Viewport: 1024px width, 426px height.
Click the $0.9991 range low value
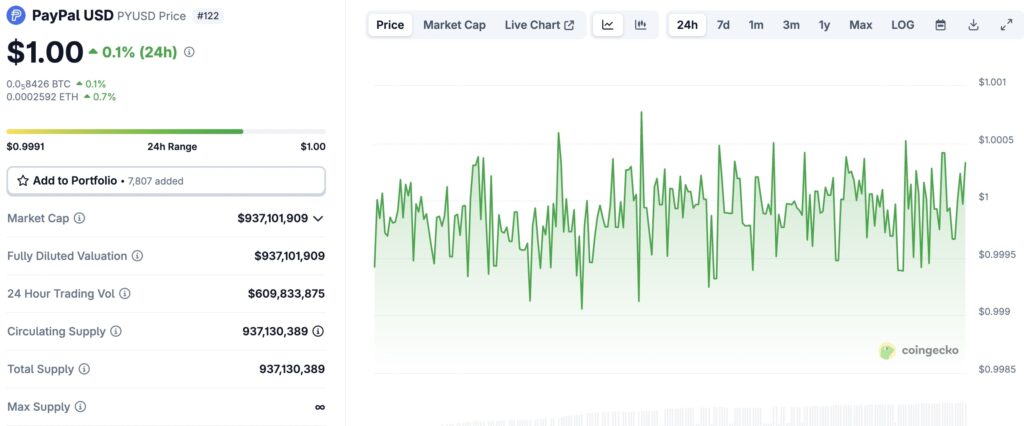(x=25, y=146)
